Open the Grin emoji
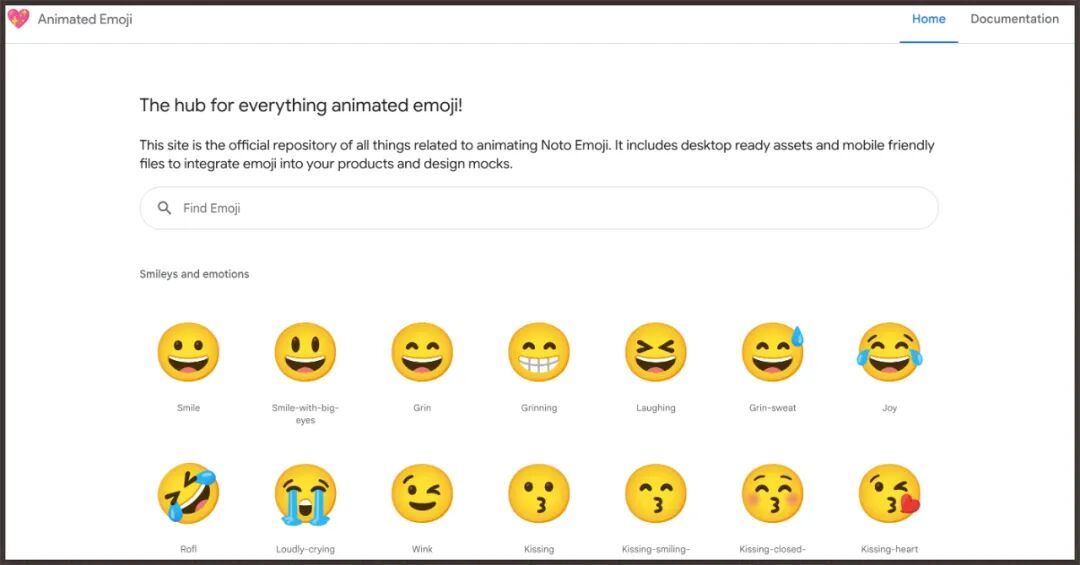Screen dimensions: 1080x565 [x=422, y=352]
